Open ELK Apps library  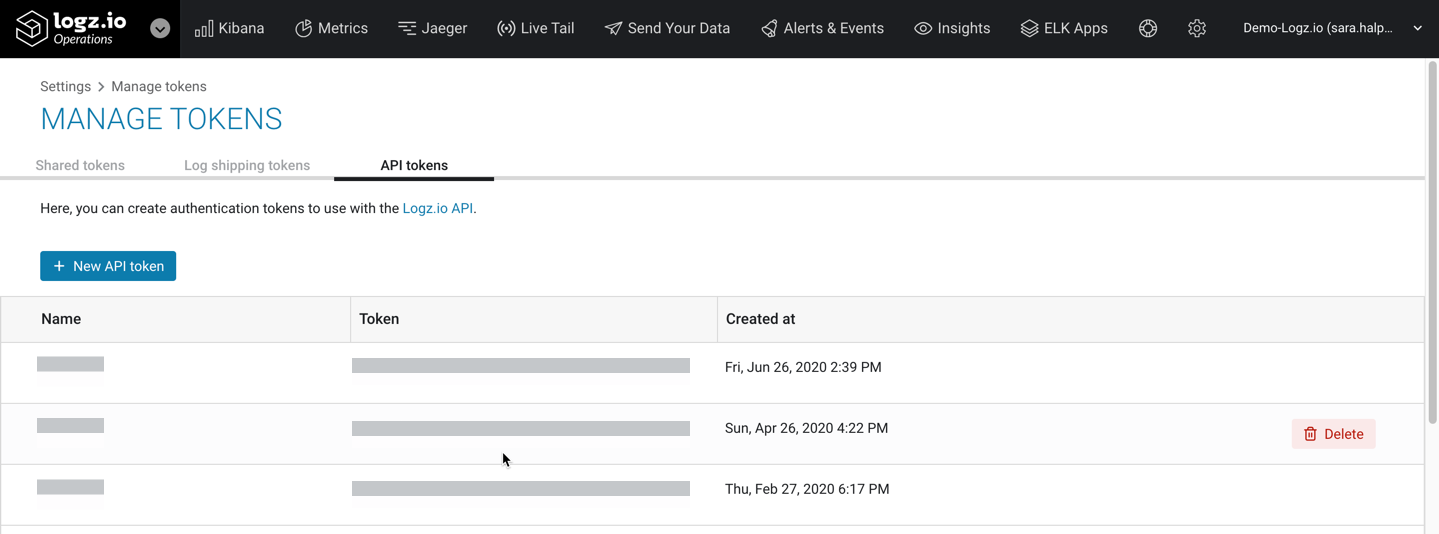[1063, 28]
